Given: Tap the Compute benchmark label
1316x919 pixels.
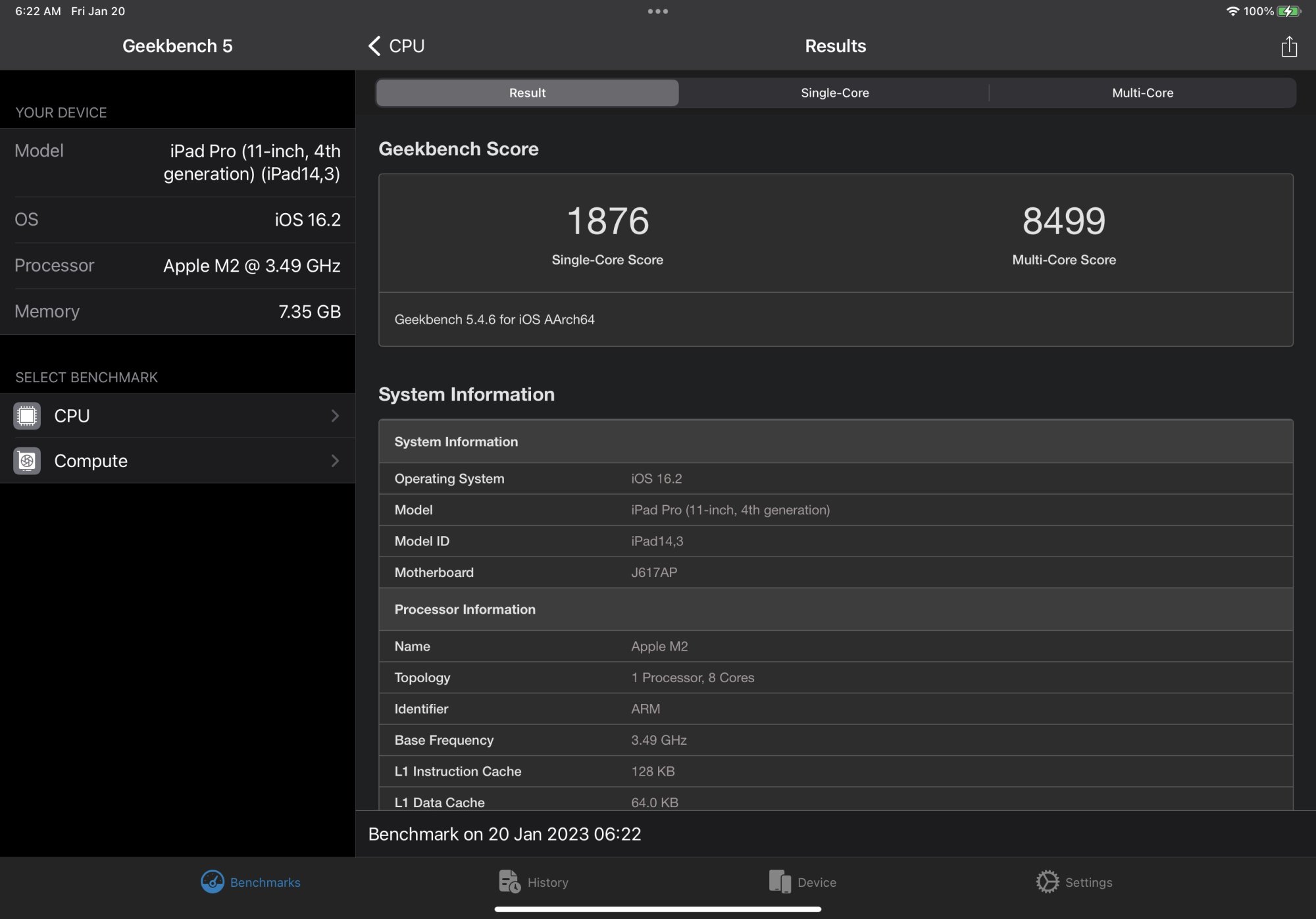Looking at the screenshot, I should click(x=91, y=460).
